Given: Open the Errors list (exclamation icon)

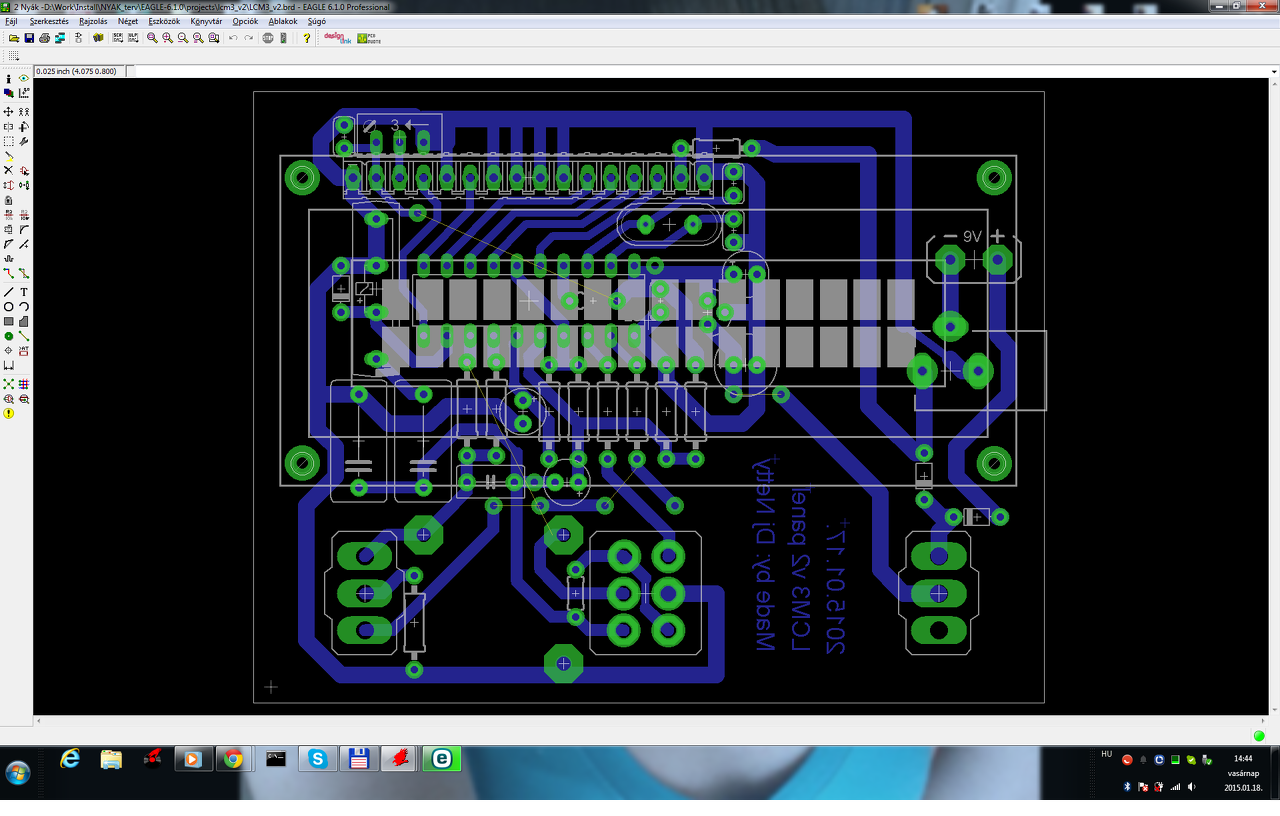Looking at the screenshot, I should (9, 413).
